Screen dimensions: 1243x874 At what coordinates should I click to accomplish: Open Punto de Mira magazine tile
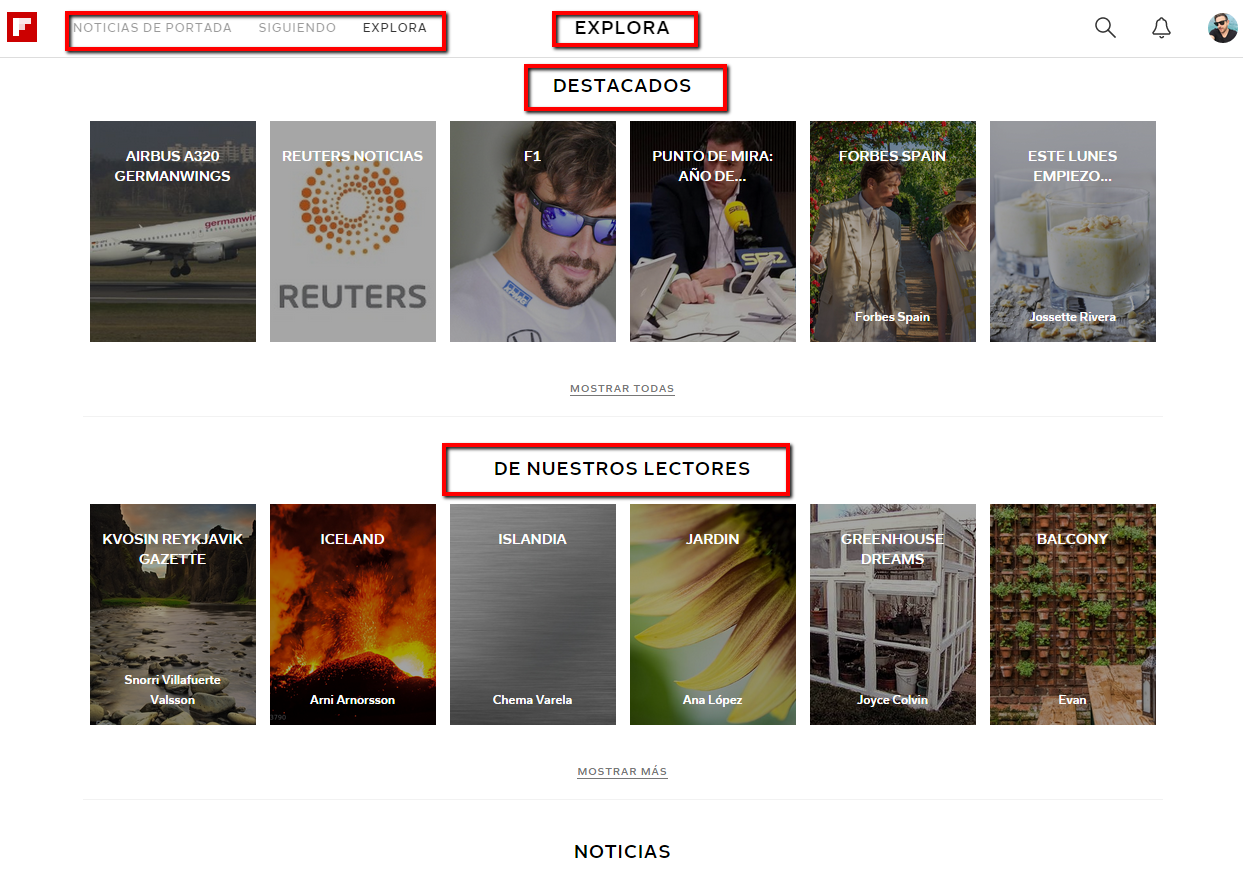pos(713,232)
